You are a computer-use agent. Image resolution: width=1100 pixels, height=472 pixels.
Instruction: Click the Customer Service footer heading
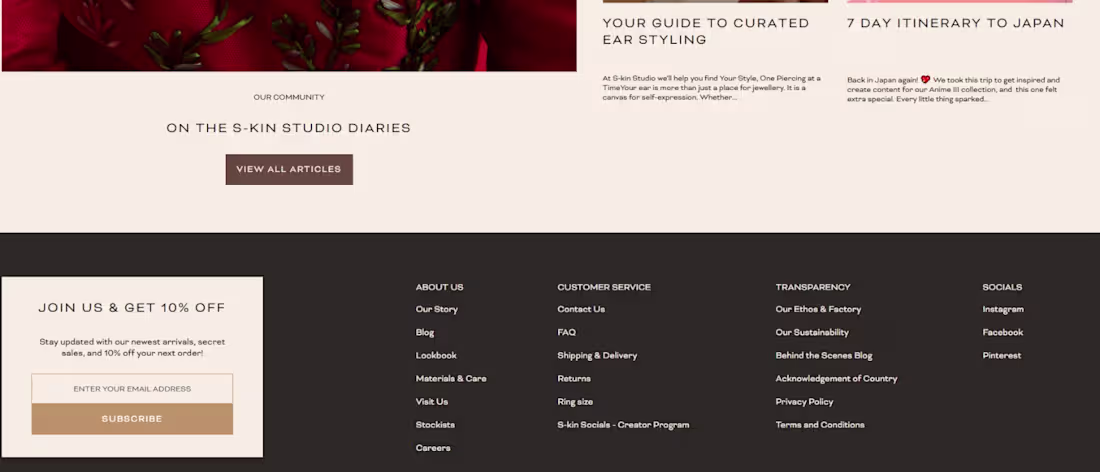[x=603, y=288]
